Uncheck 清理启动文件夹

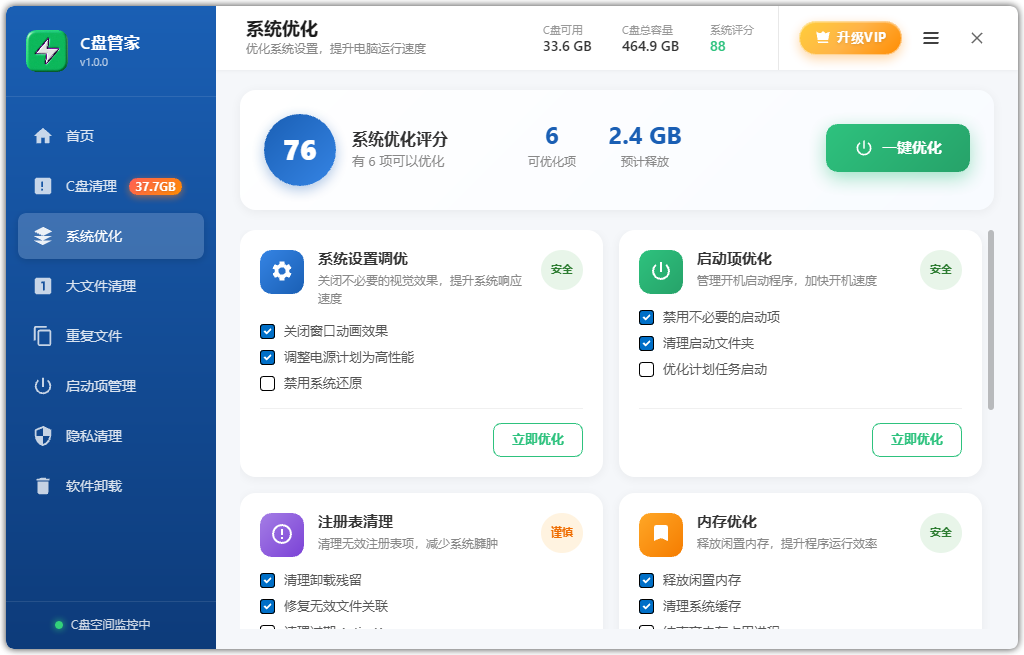[647, 343]
